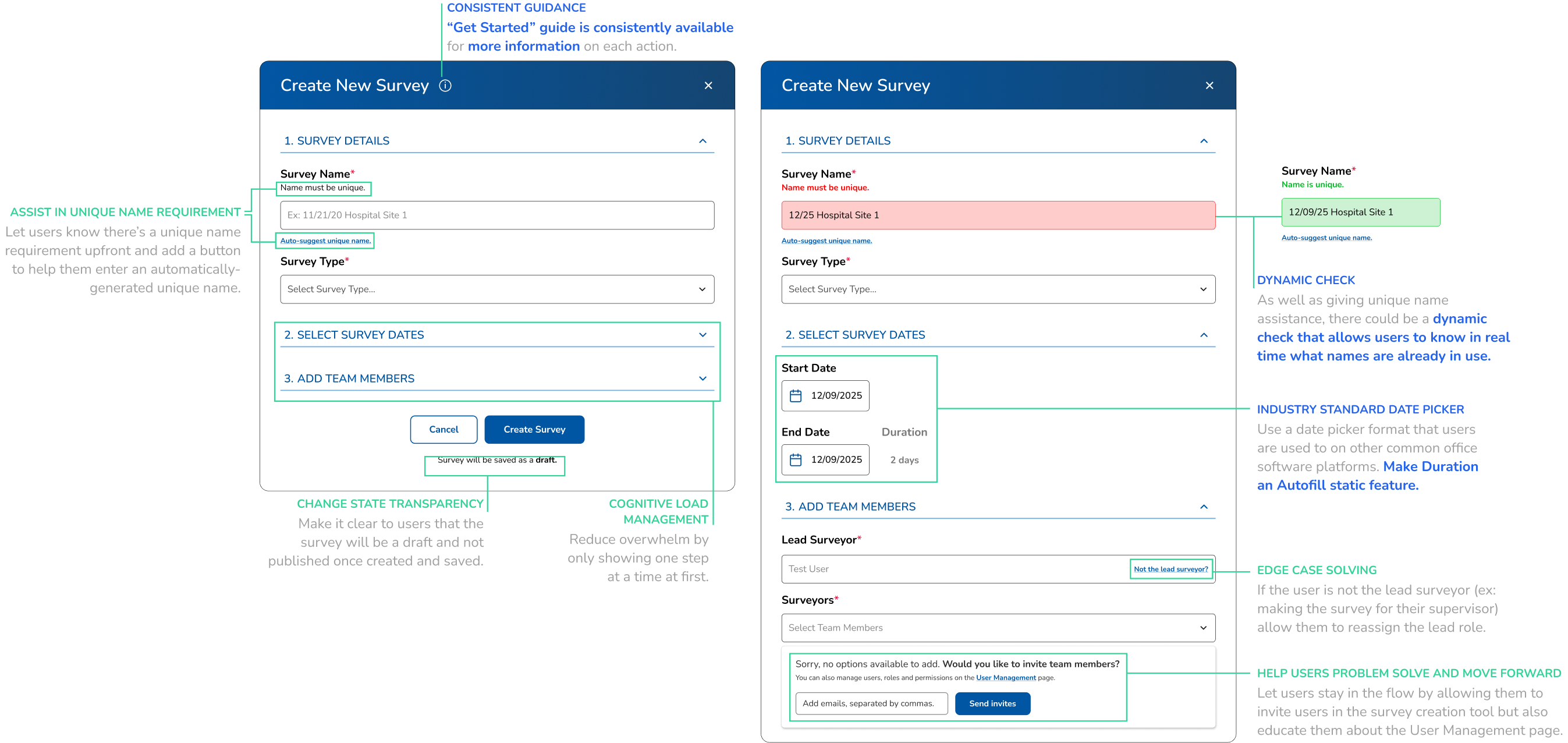
Task: Close the left Create New Survey dialog
Action: coord(708,85)
